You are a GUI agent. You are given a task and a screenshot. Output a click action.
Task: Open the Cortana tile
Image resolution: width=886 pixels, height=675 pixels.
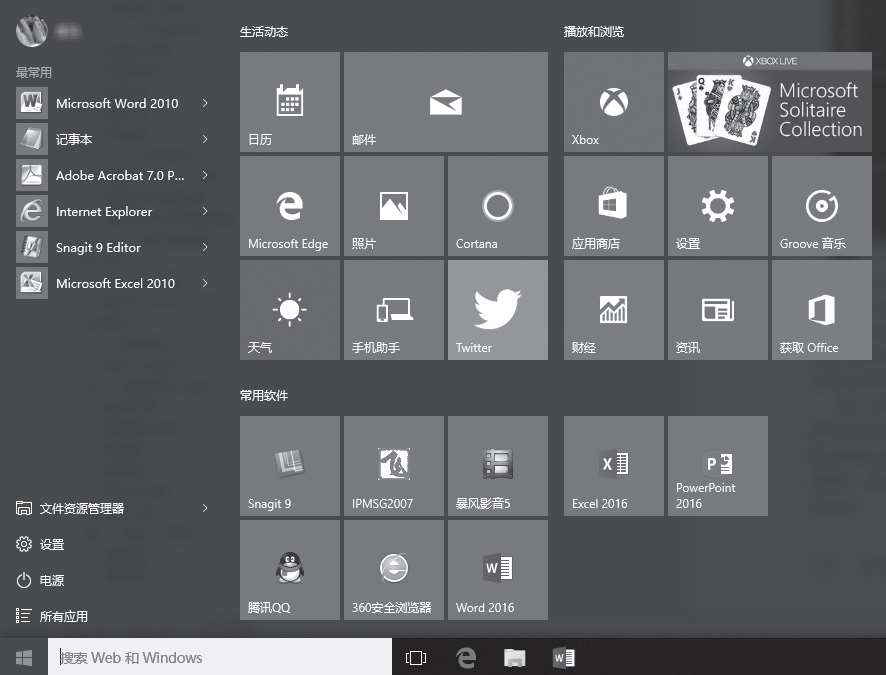[497, 206]
